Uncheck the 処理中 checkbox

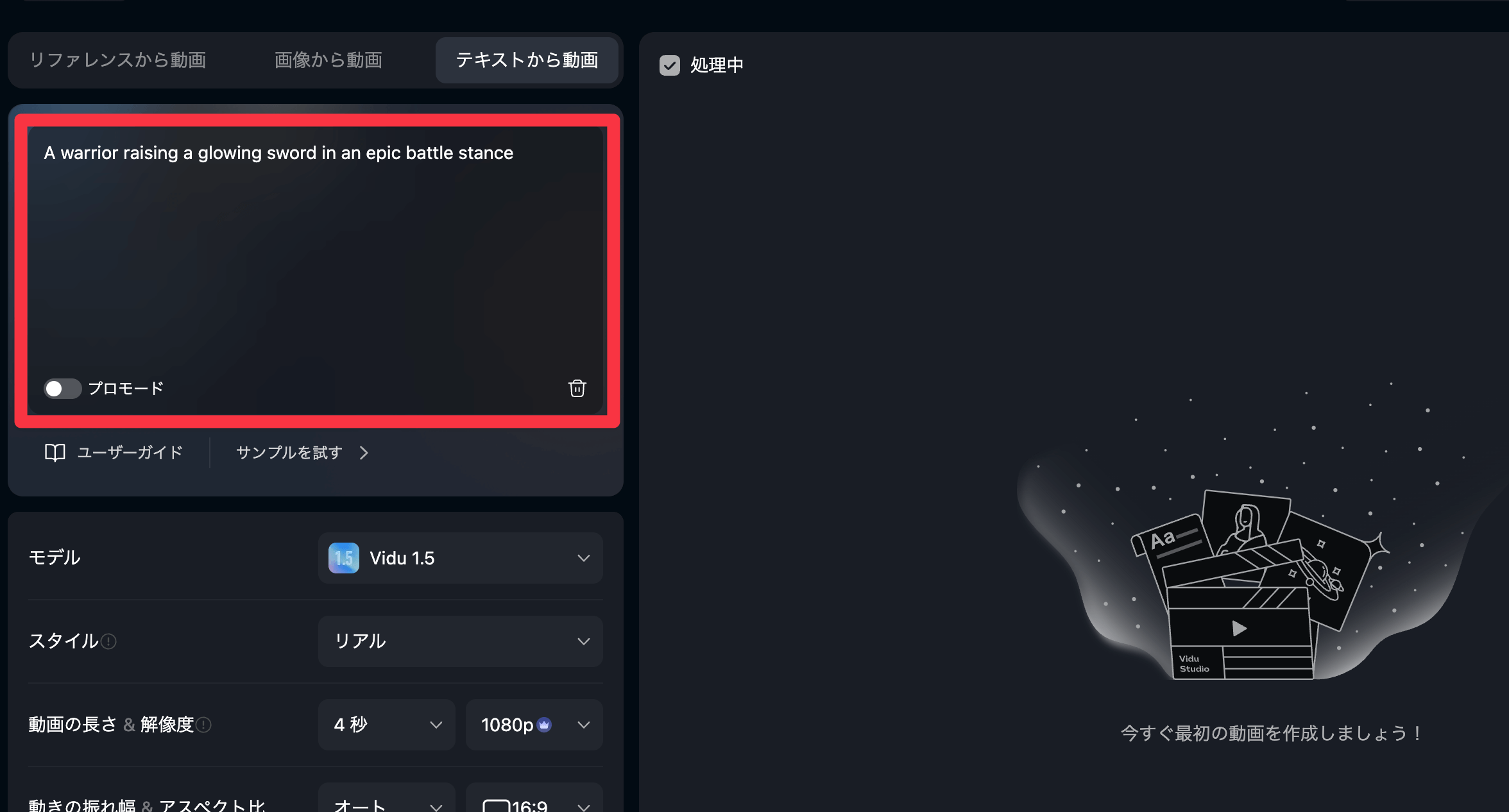pyautogui.click(x=670, y=65)
